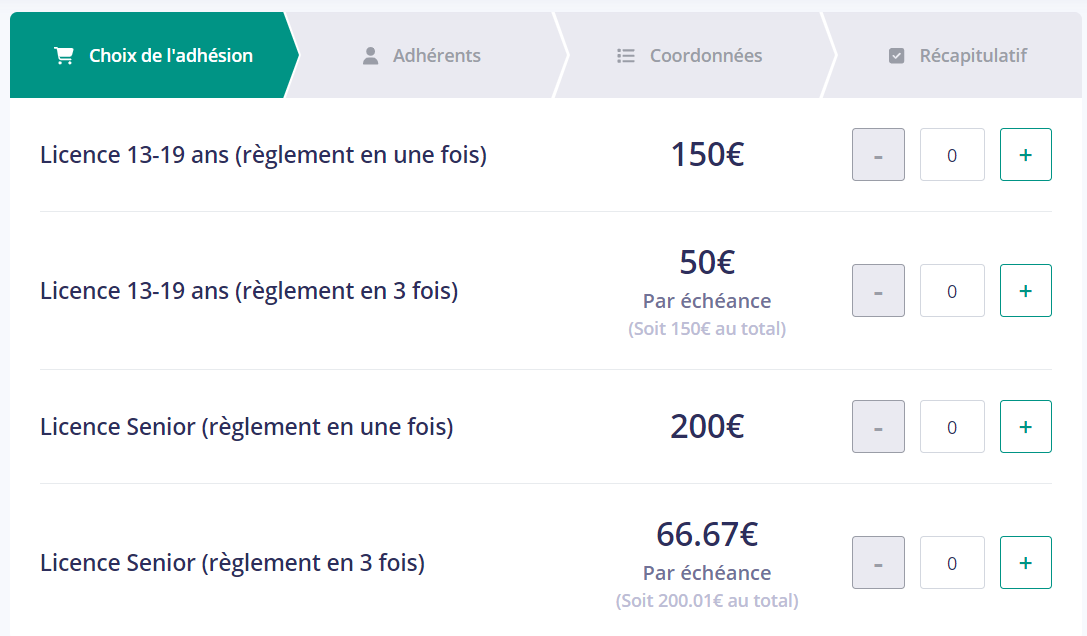Focus quantity field for 66.67€ Senior licence

(952, 562)
